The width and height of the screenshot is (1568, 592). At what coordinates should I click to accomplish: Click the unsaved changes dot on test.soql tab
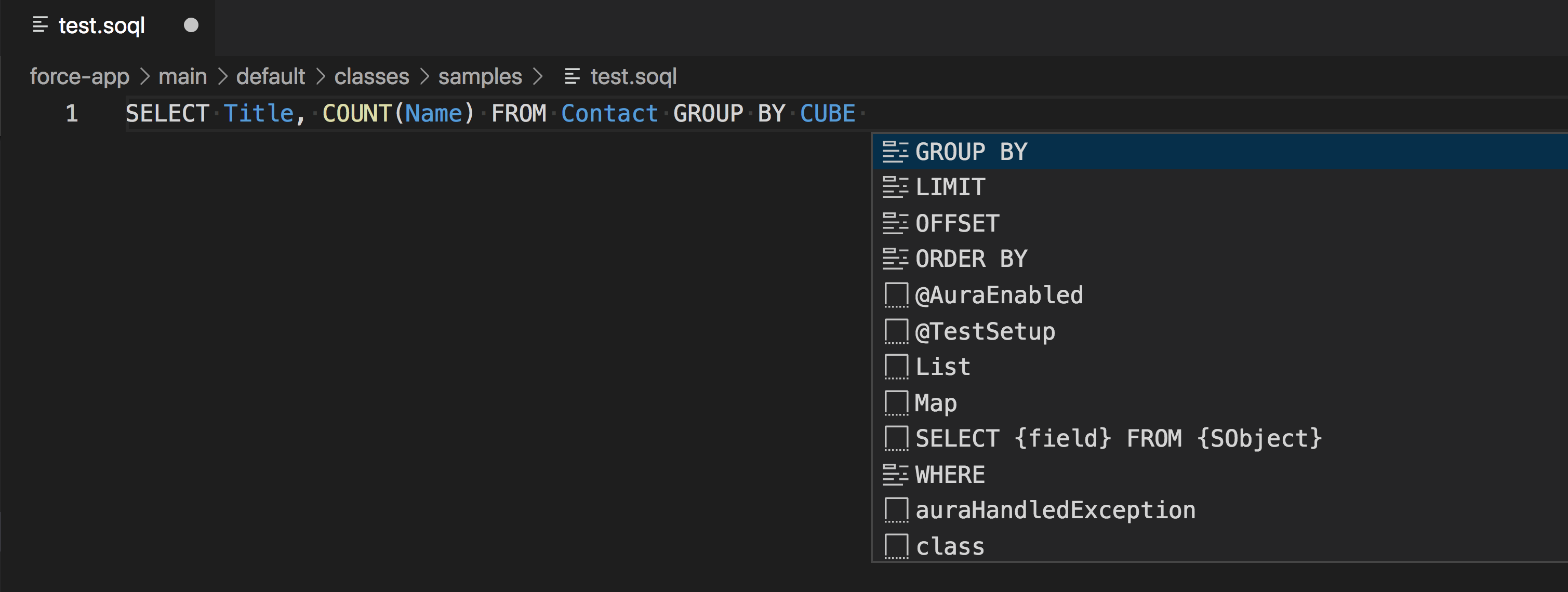click(192, 25)
